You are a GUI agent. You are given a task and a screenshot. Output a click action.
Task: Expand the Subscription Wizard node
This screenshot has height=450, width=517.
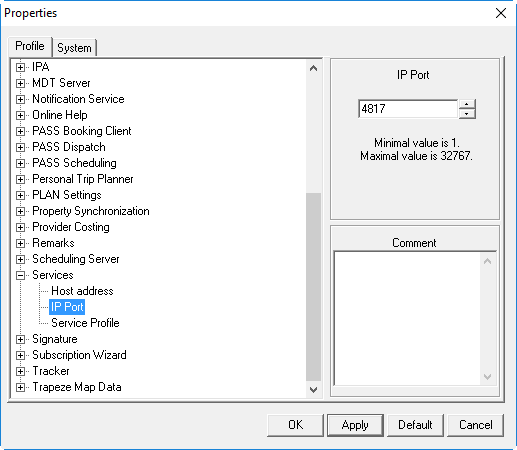click(20, 355)
